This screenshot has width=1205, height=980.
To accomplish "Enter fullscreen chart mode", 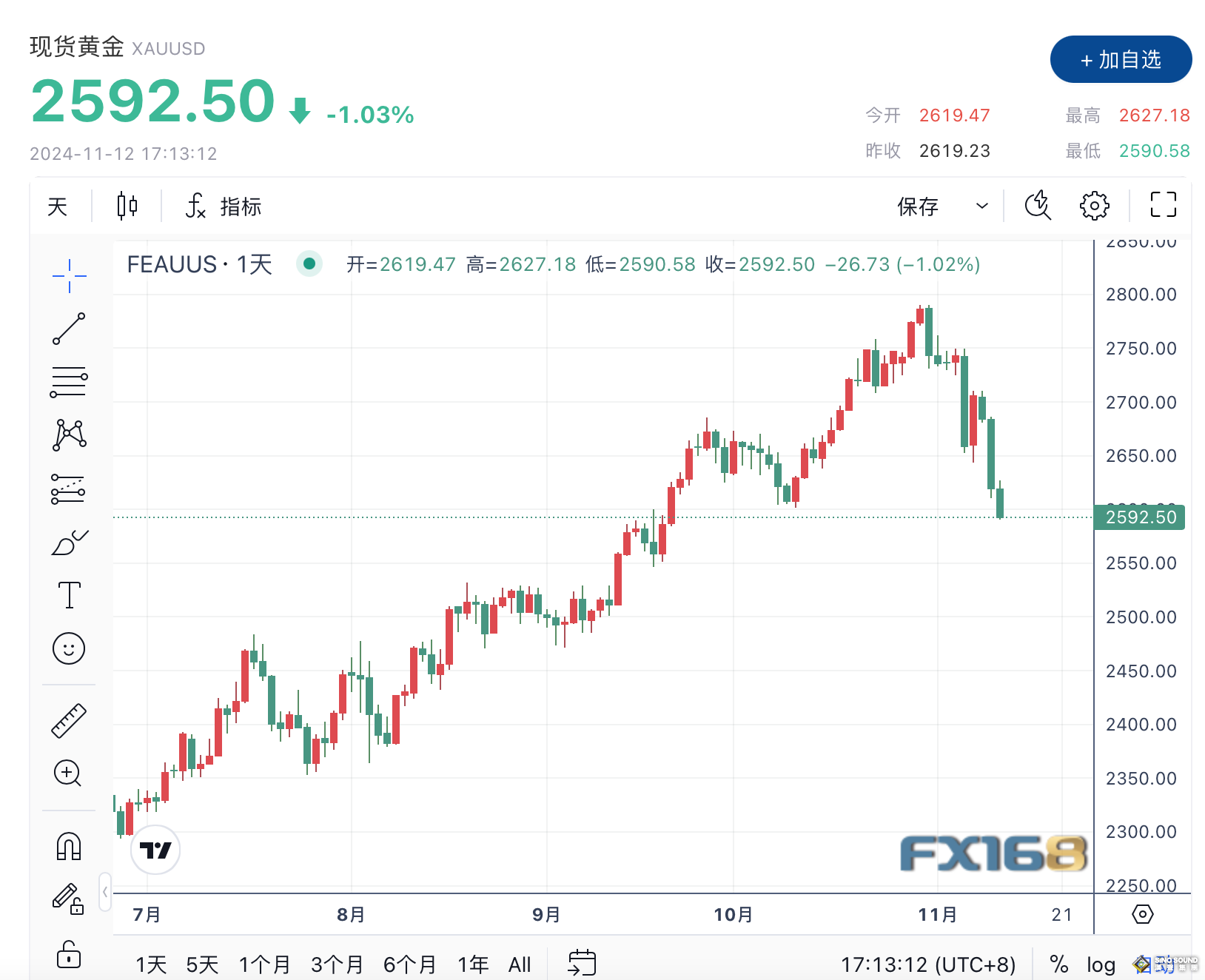I will point(1163,205).
